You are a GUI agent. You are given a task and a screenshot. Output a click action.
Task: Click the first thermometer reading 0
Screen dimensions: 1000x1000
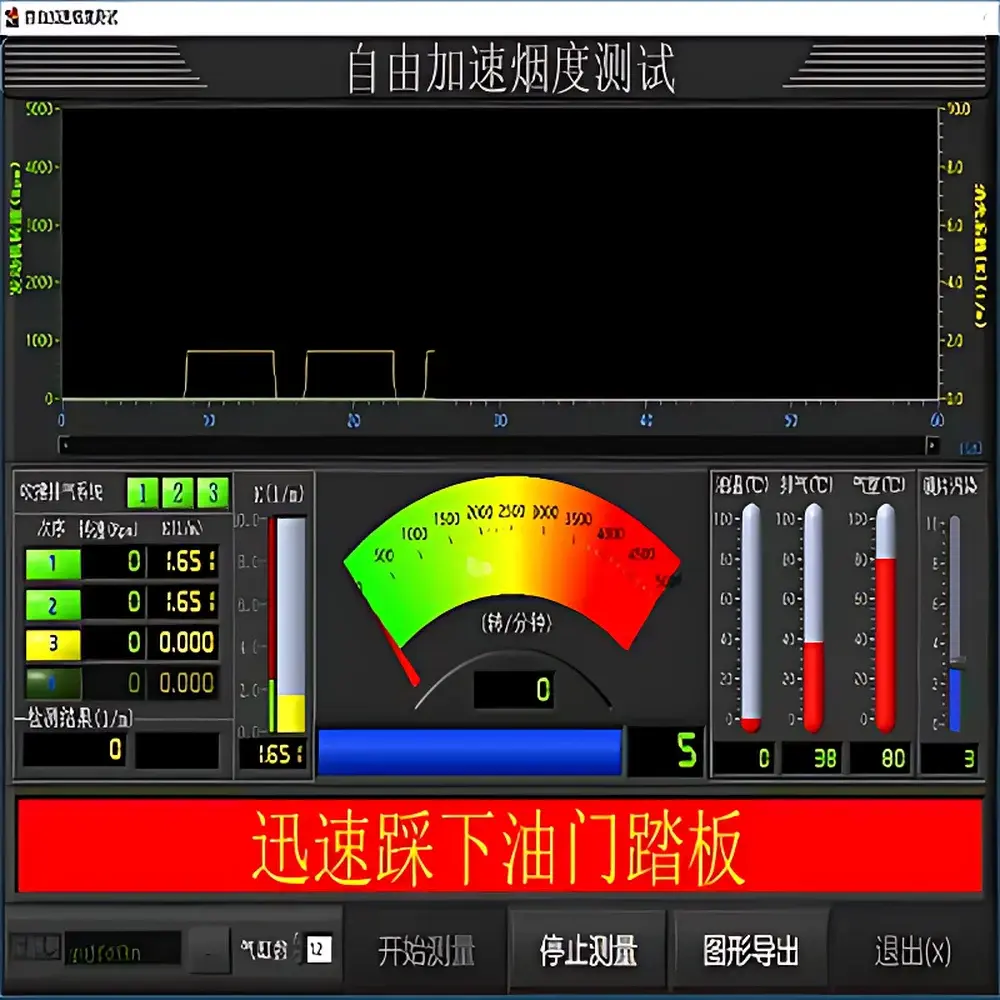coord(751,617)
